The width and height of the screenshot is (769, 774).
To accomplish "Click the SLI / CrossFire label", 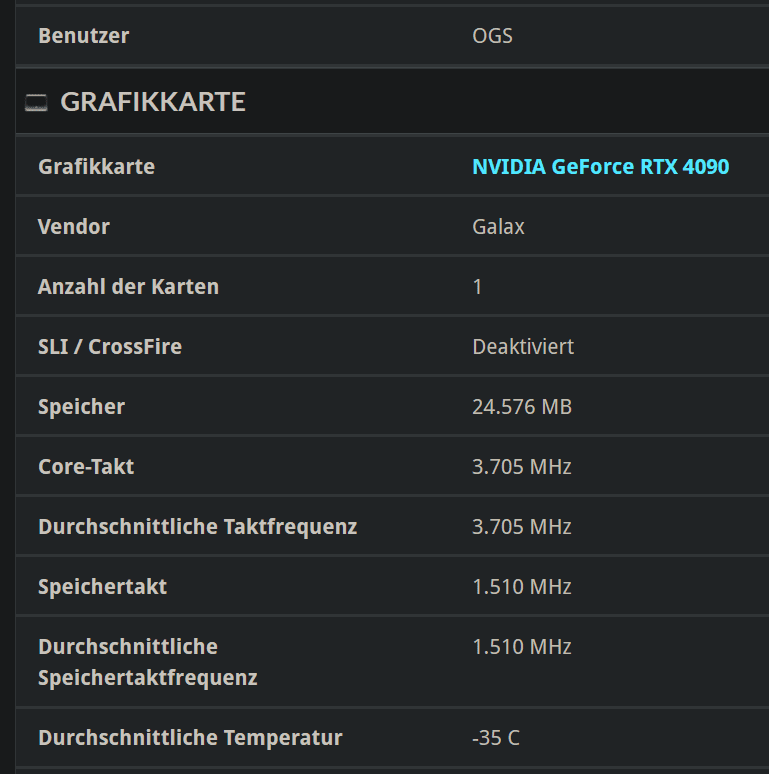I will (x=110, y=347).
